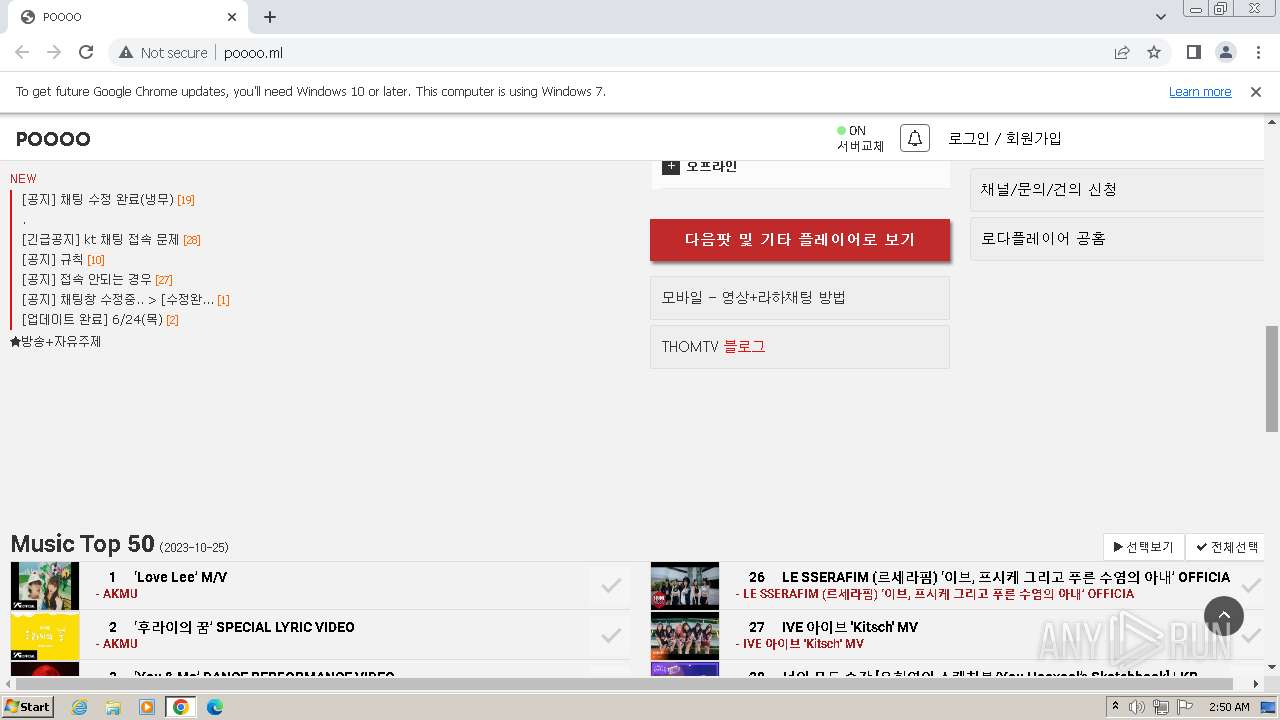Expand the 오프라인 plus section
The image size is (1280, 720).
coord(670,166)
